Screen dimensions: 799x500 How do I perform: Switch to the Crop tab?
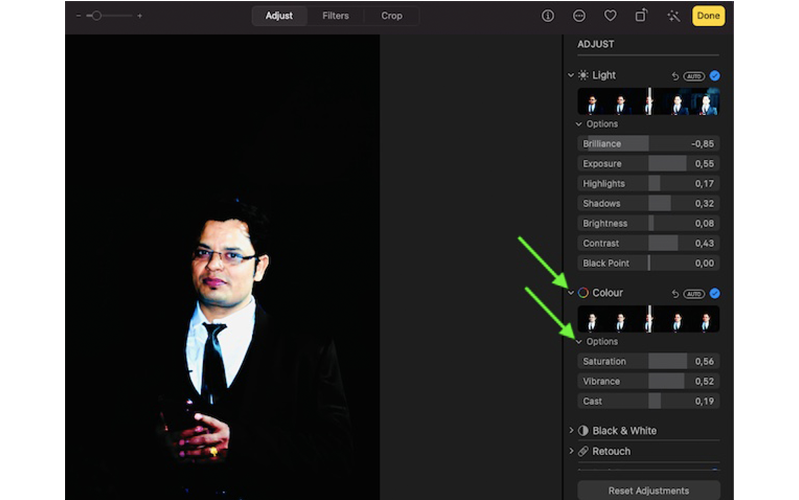[x=391, y=16]
